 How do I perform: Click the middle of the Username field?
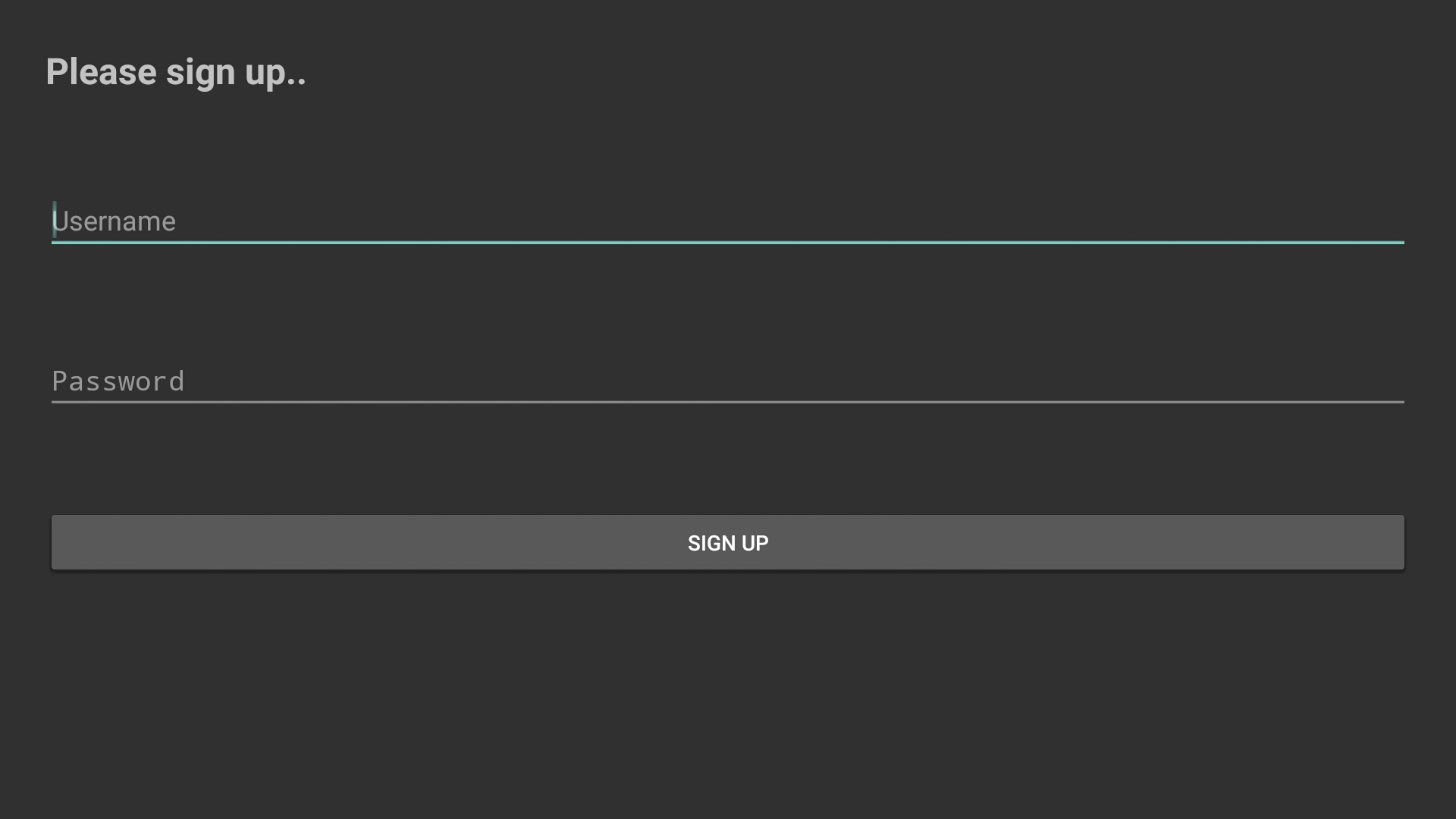pos(728,221)
